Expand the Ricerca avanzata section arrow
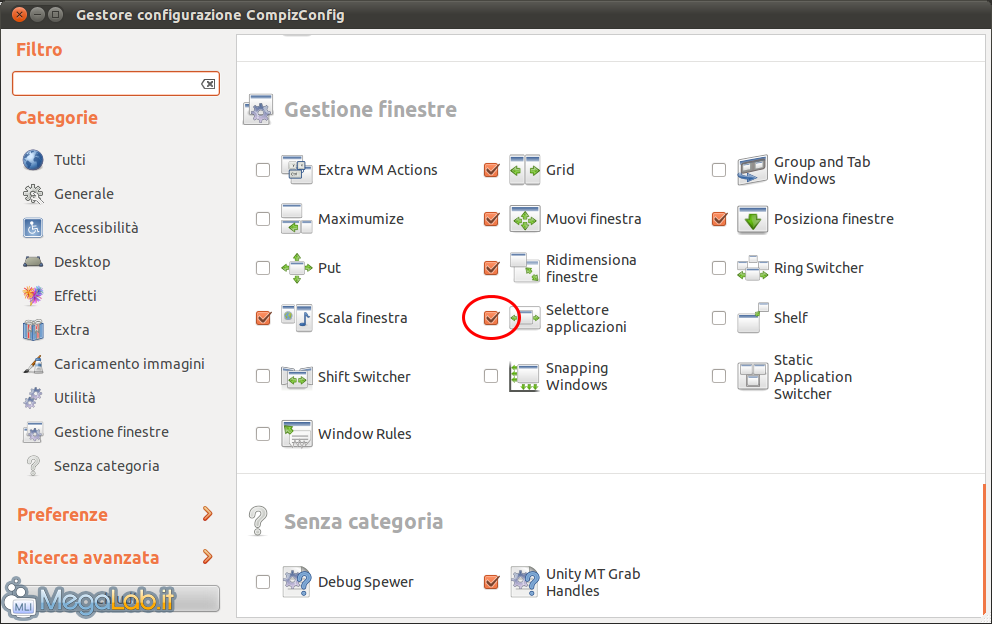 coord(208,557)
